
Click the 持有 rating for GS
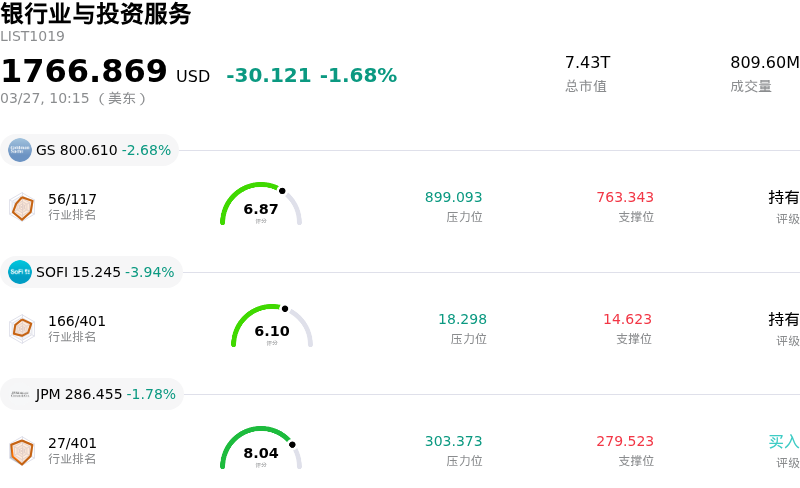(x=783, y=197)
